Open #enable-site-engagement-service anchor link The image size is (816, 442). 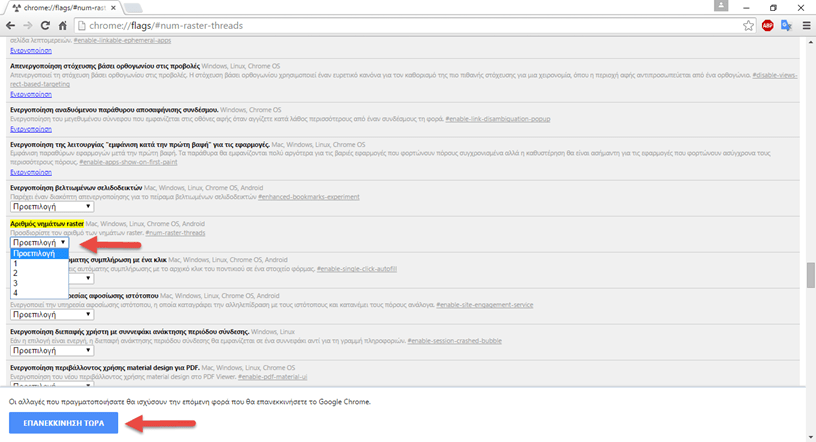point(484,305)
